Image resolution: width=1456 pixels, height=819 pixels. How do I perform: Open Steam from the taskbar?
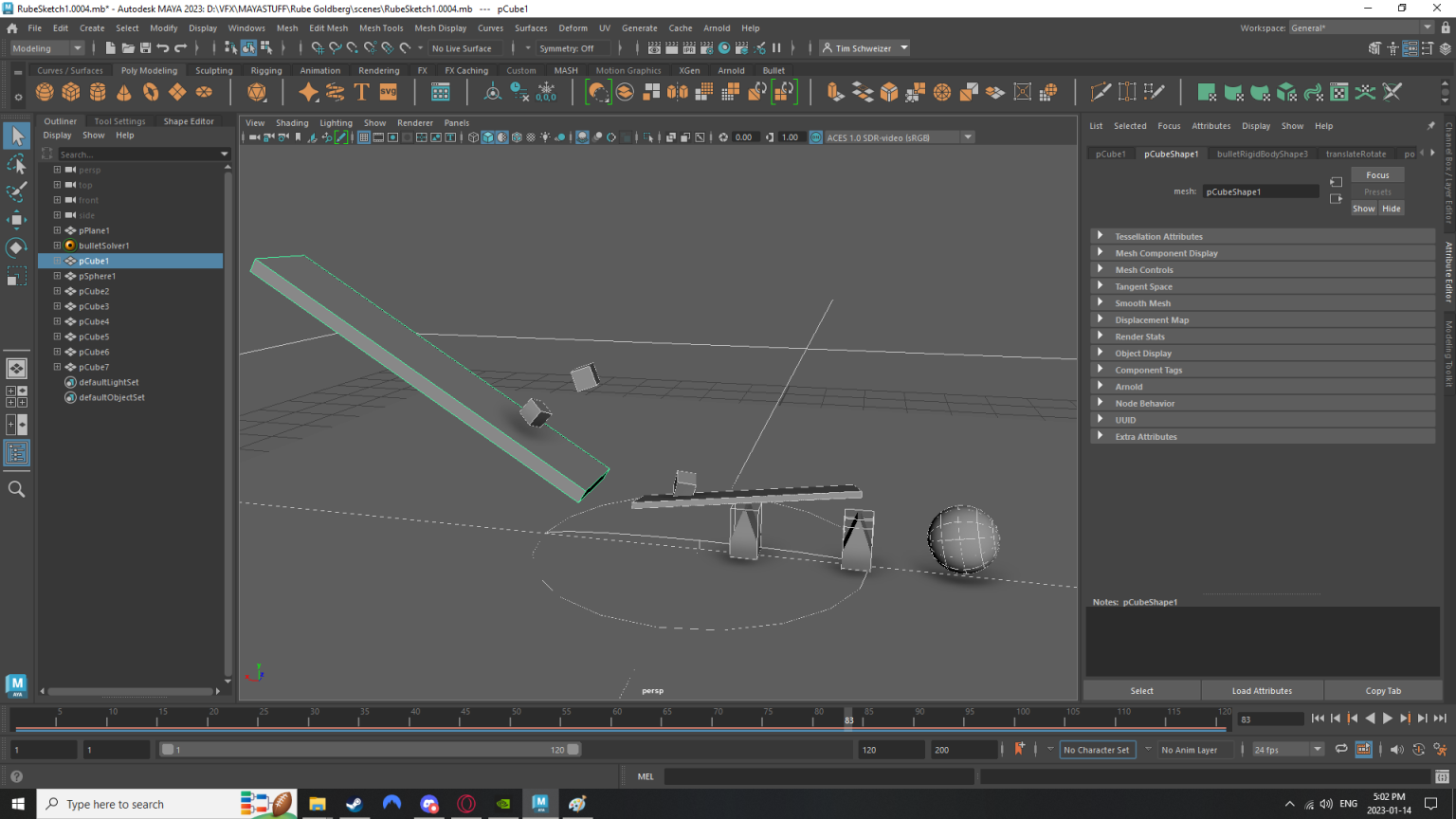[354, 804]
